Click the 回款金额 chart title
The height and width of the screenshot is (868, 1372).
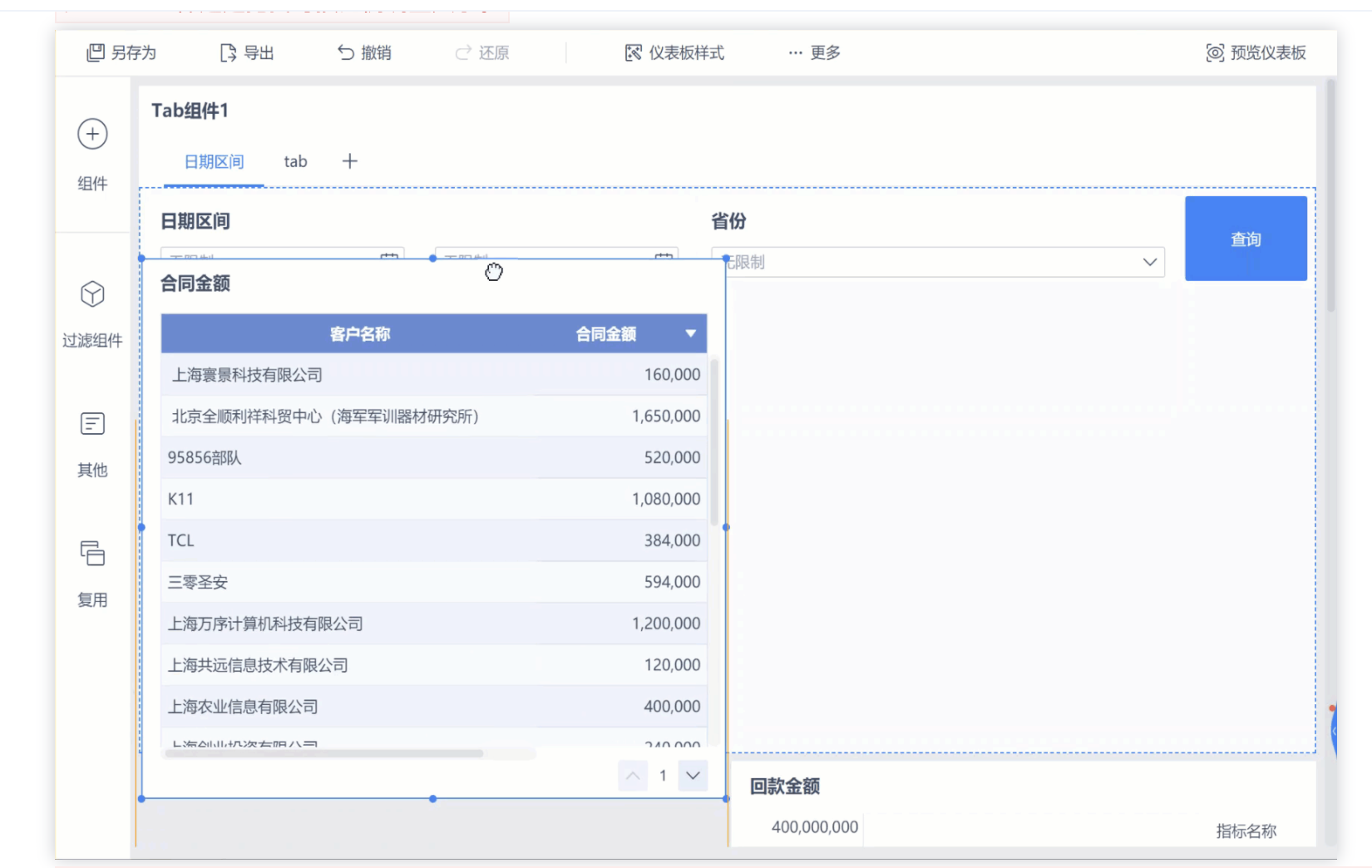coord(785,787)
